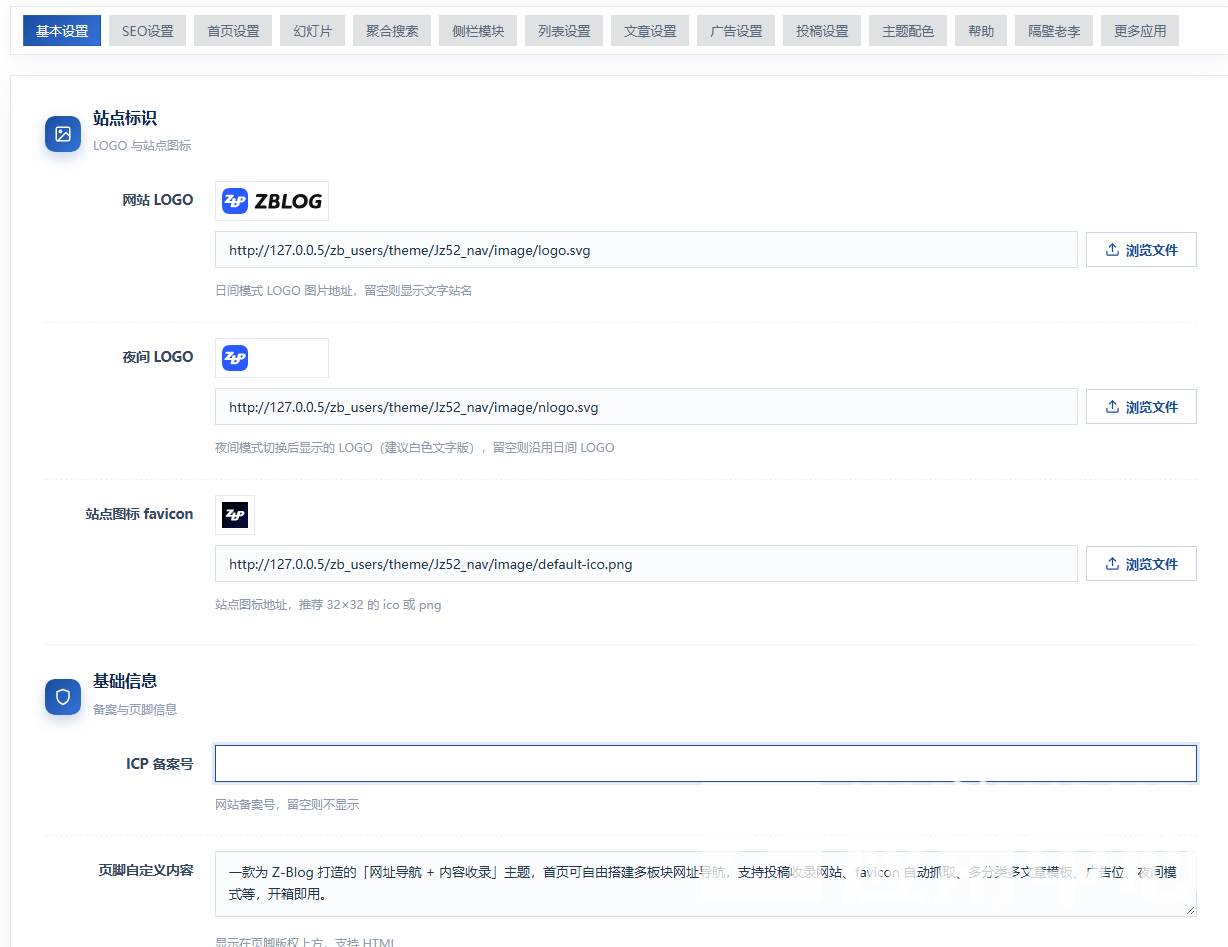The height and width of the screenshot is (947, 1228).
Task: Focus the 夜间 LOGO URL field
Action: pos(646,407)
